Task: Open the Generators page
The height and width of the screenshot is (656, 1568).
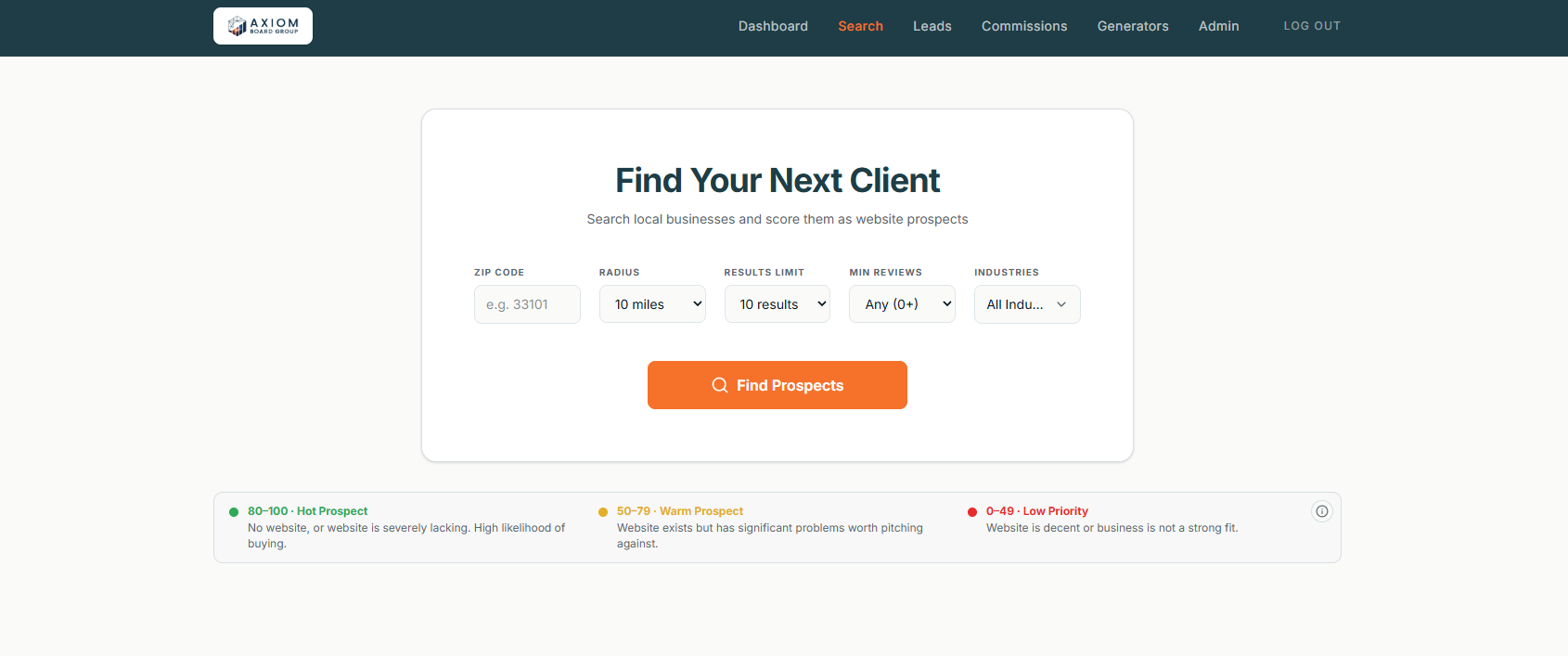Action: tap(1133, 26)
